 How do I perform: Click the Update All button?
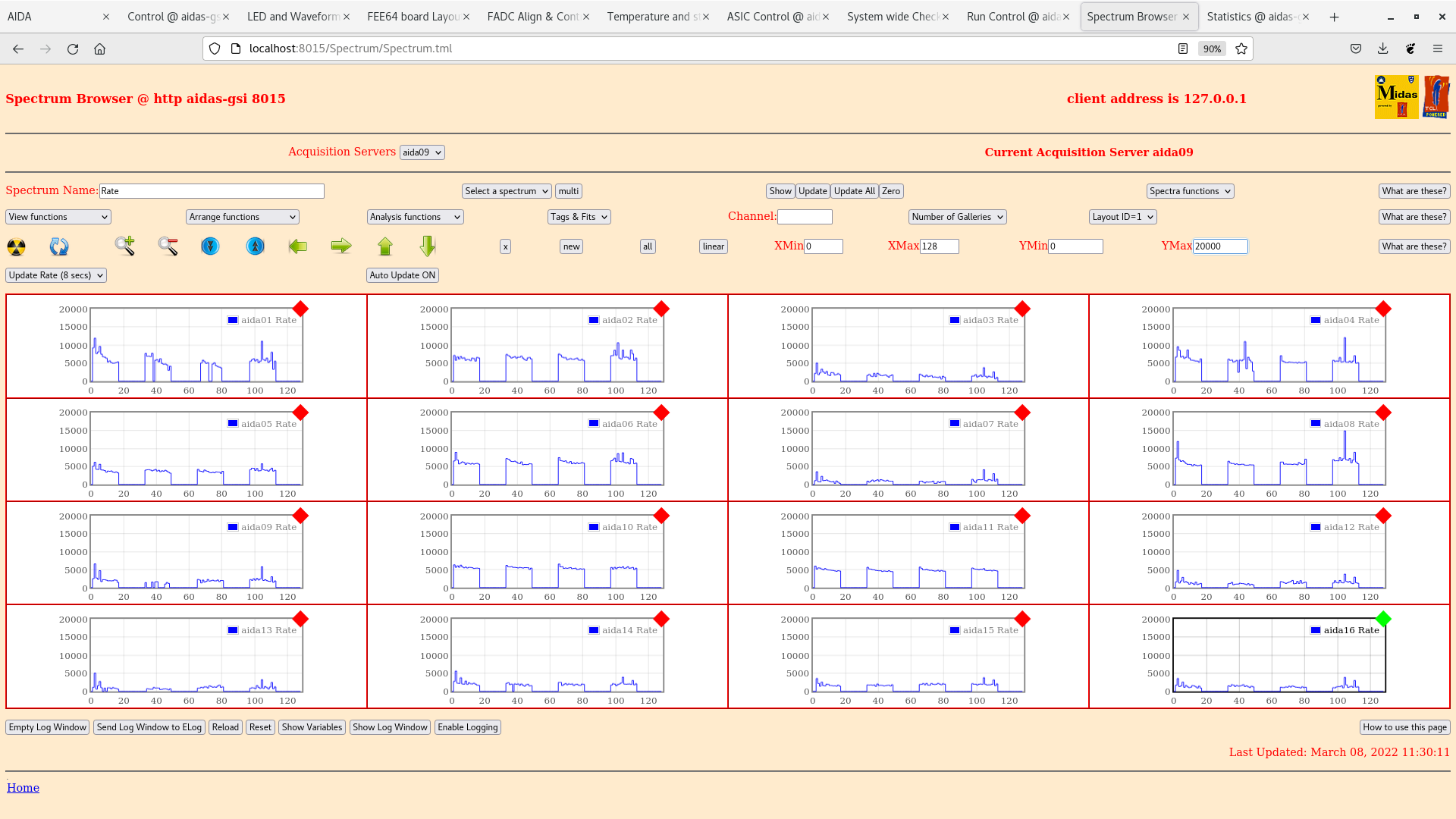854,191
